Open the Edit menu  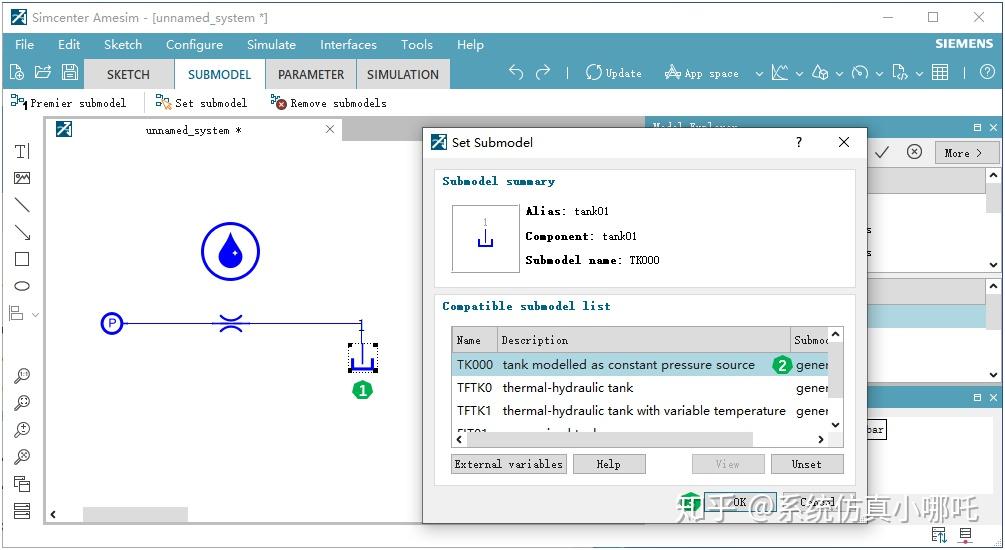pos(69,44)
